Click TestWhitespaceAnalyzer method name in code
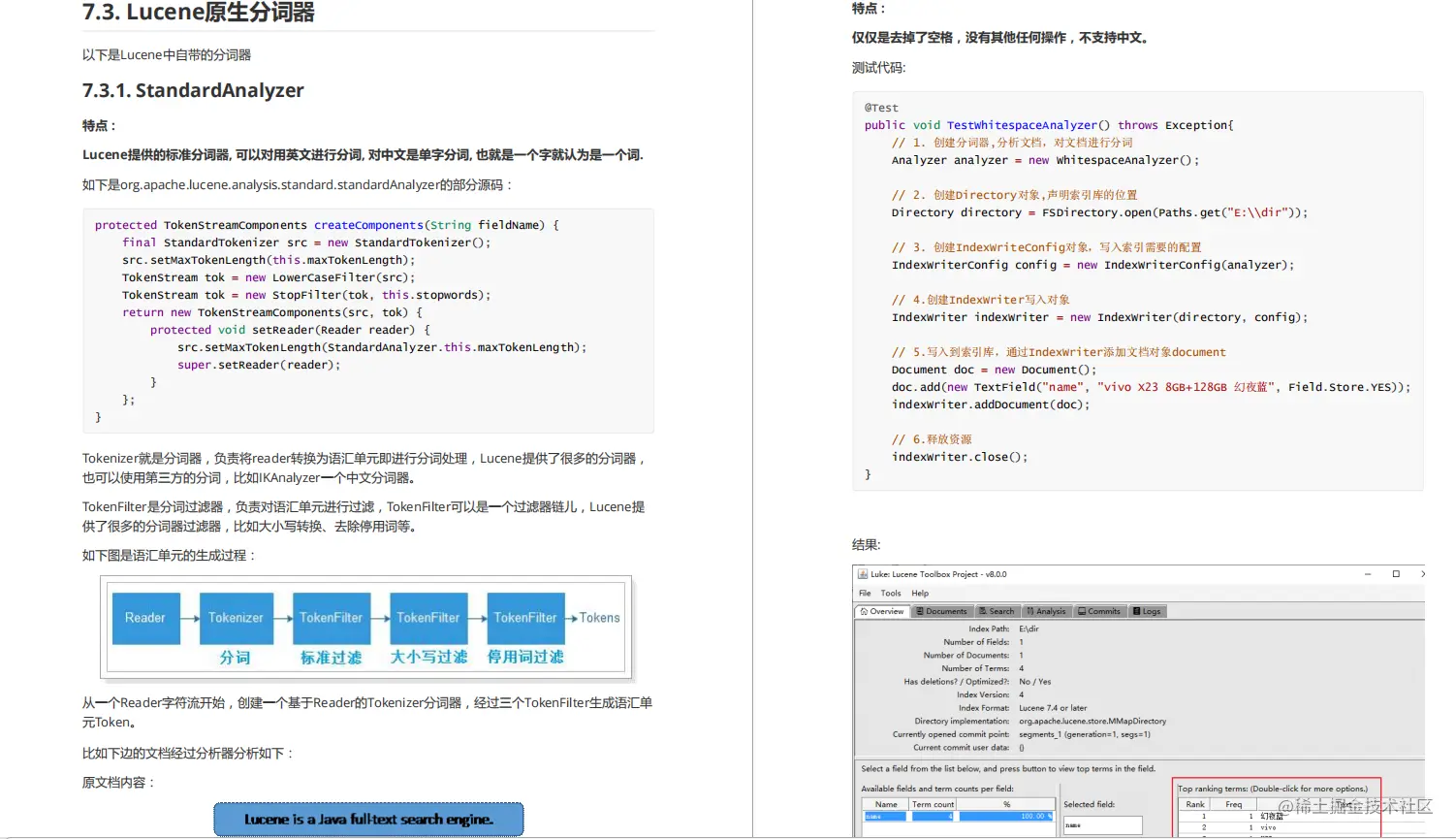Viewport: 1456px width, 839px height. (1022, 125)
